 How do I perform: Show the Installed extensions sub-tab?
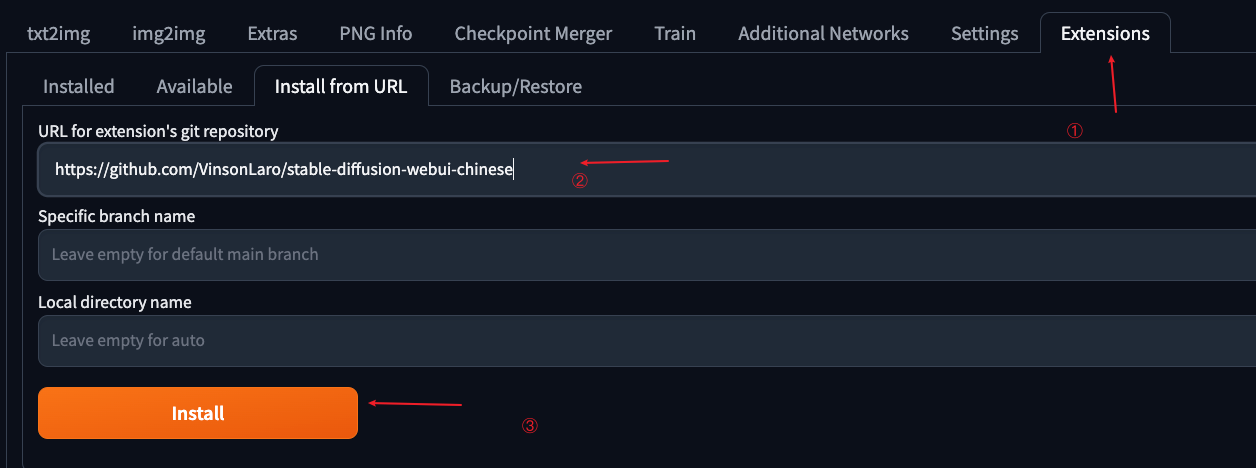[78, 86]
